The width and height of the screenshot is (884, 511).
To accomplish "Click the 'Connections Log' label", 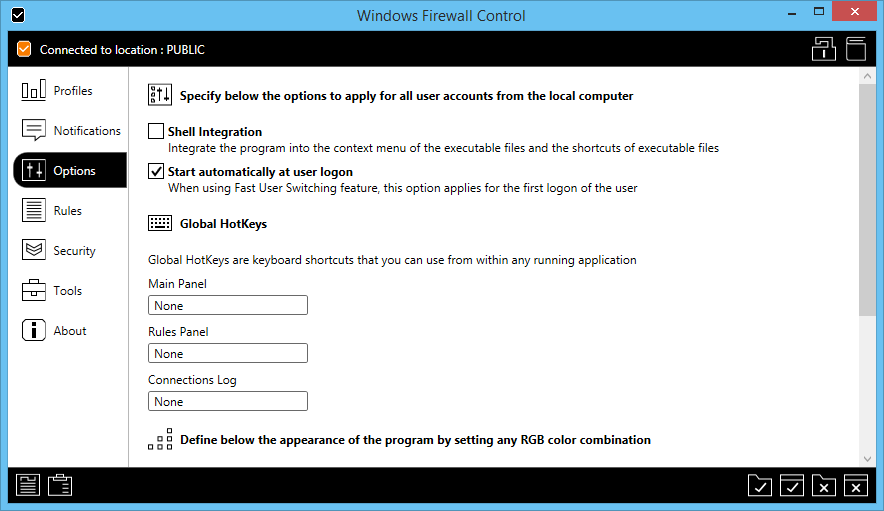I will pyautogui.click(x=192, y=380).
